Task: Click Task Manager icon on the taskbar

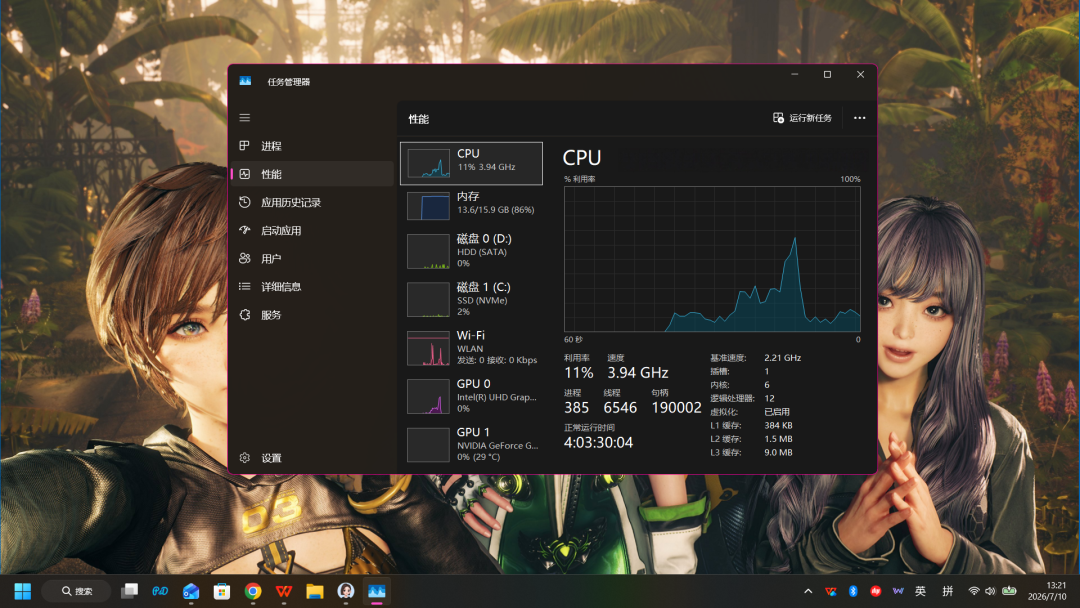Action: [x=377, y=591]
